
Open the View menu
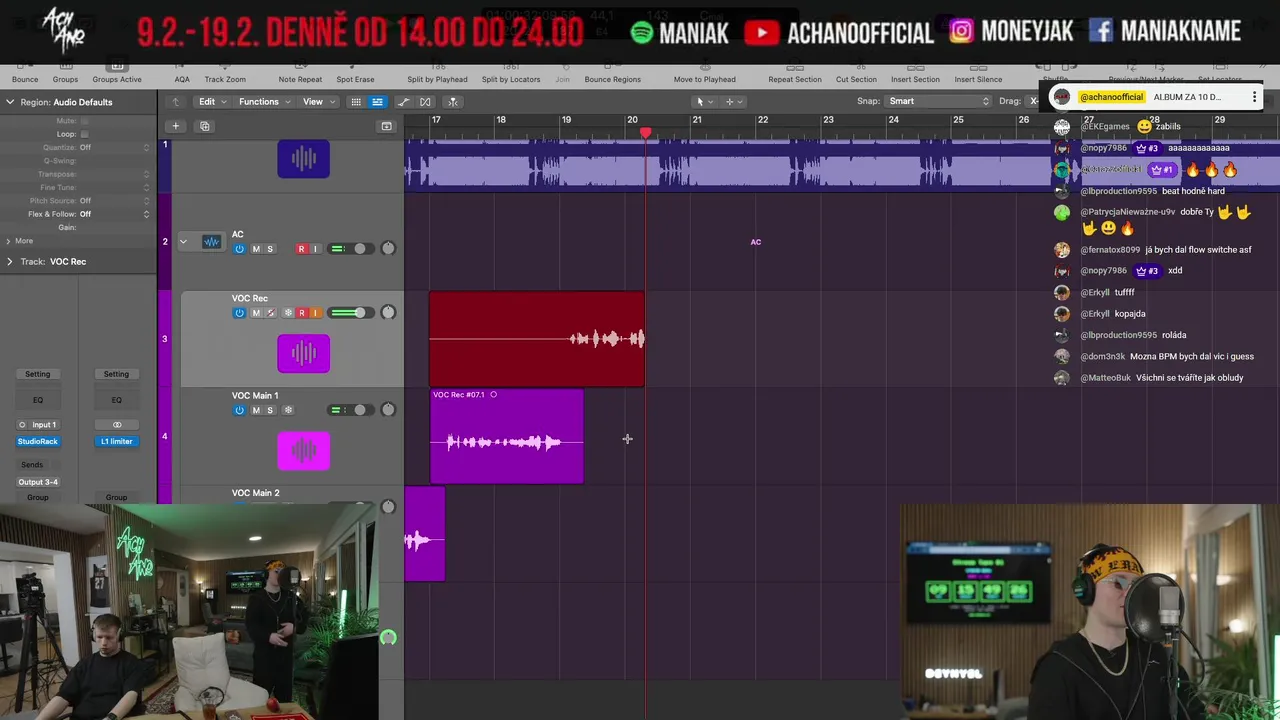[319, 102]
